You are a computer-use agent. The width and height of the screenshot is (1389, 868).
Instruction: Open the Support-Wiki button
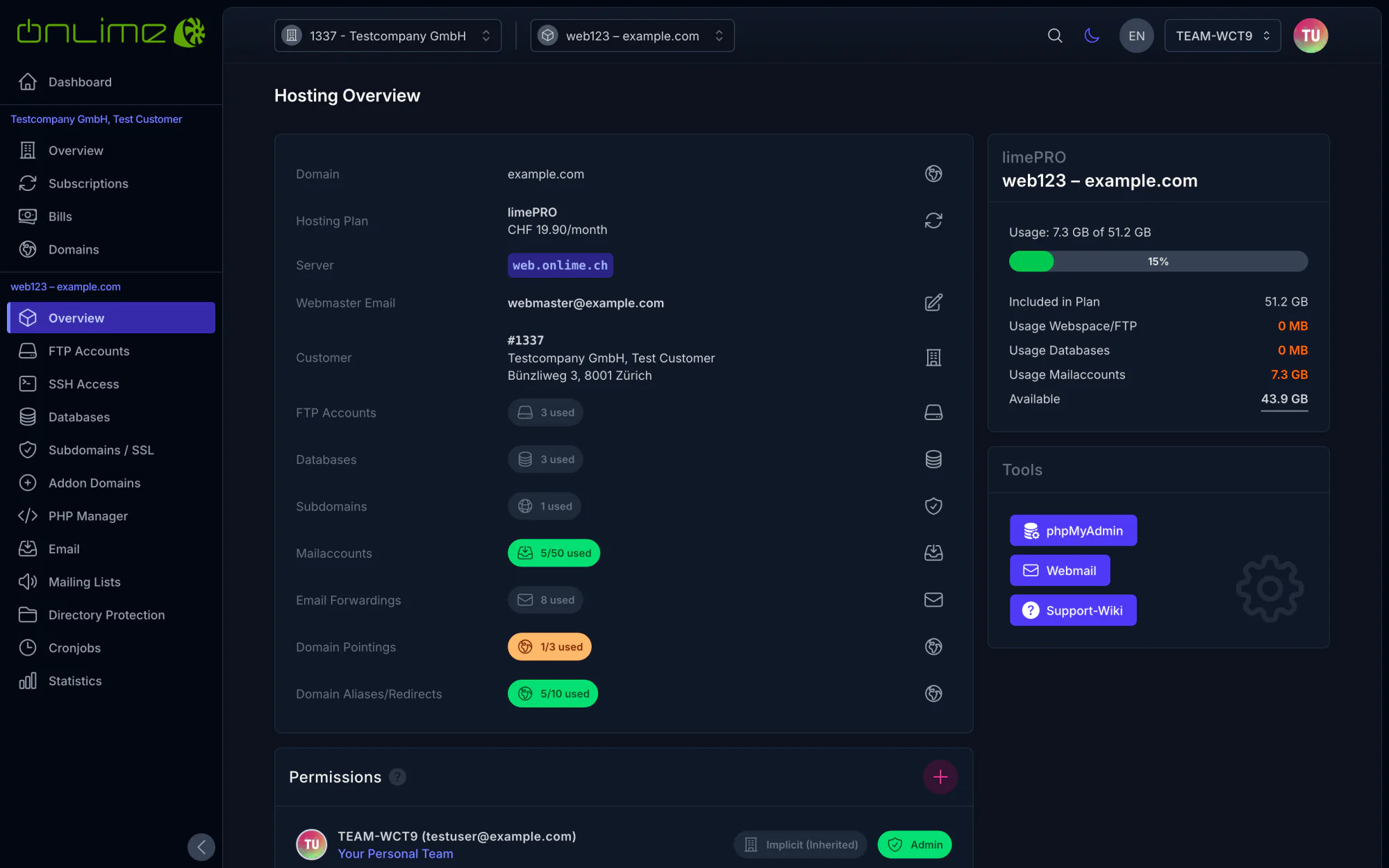tap(1073, 610)
